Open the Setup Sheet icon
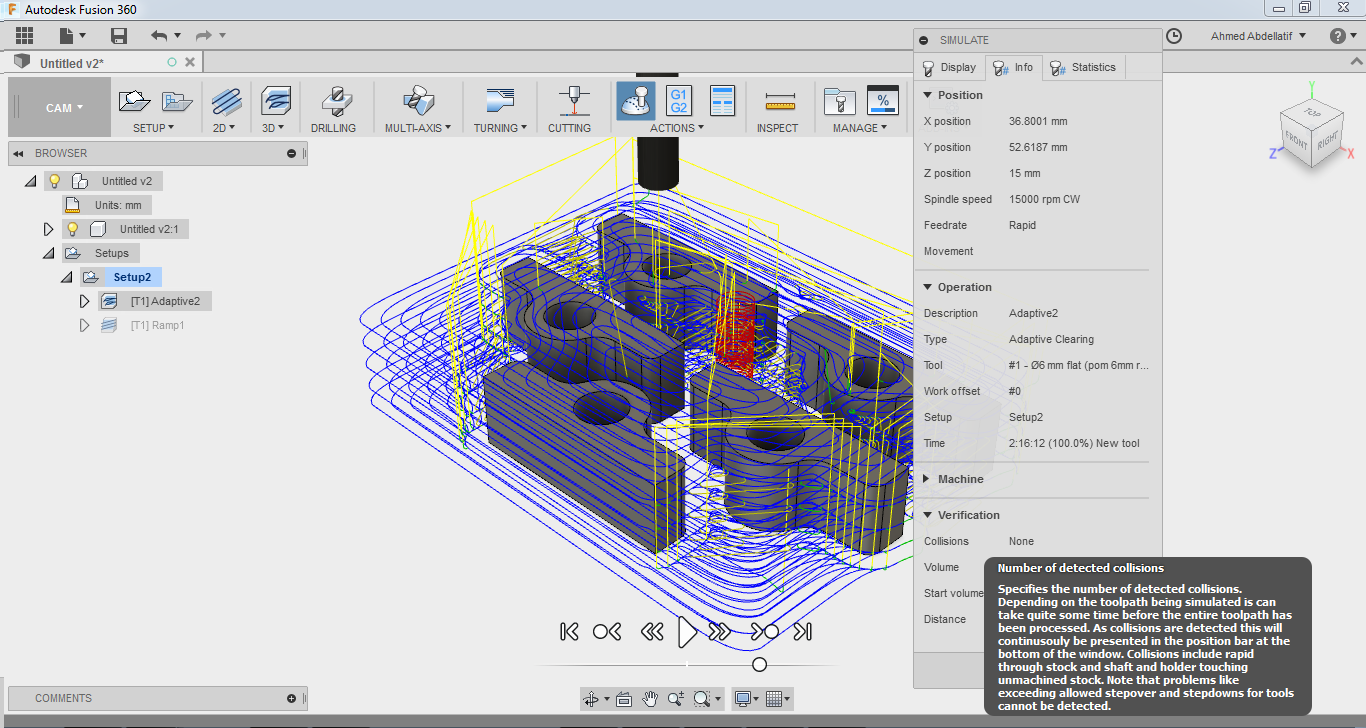Screen dimensions: 1366x728 pos(722,101)
